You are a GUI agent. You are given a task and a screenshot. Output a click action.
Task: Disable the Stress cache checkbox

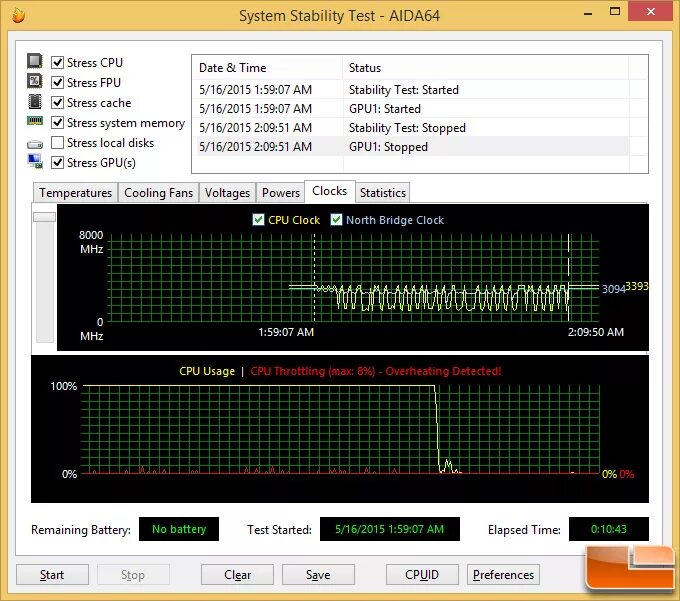point(57,102)
